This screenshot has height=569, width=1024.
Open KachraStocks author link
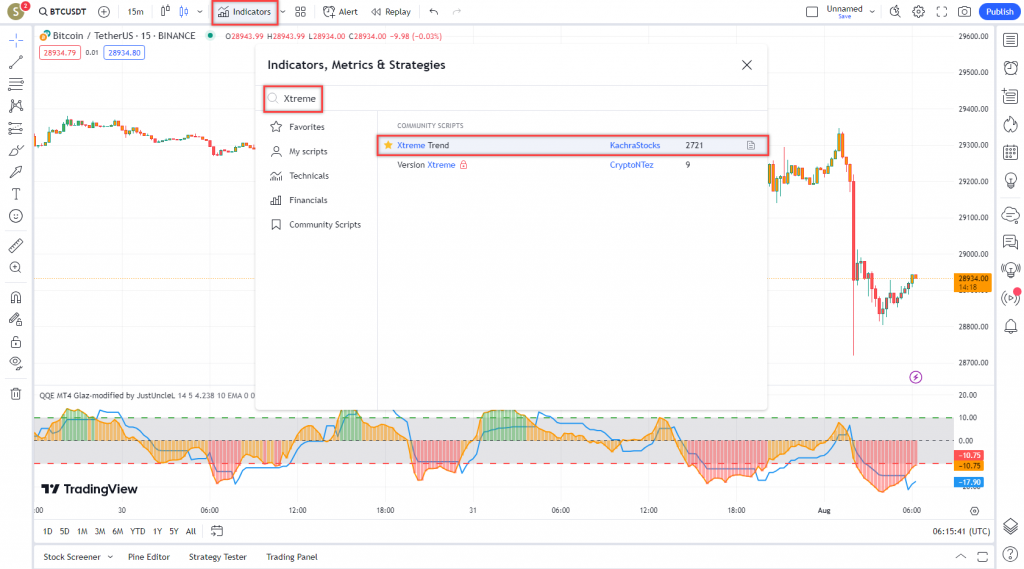pos(635,145)
